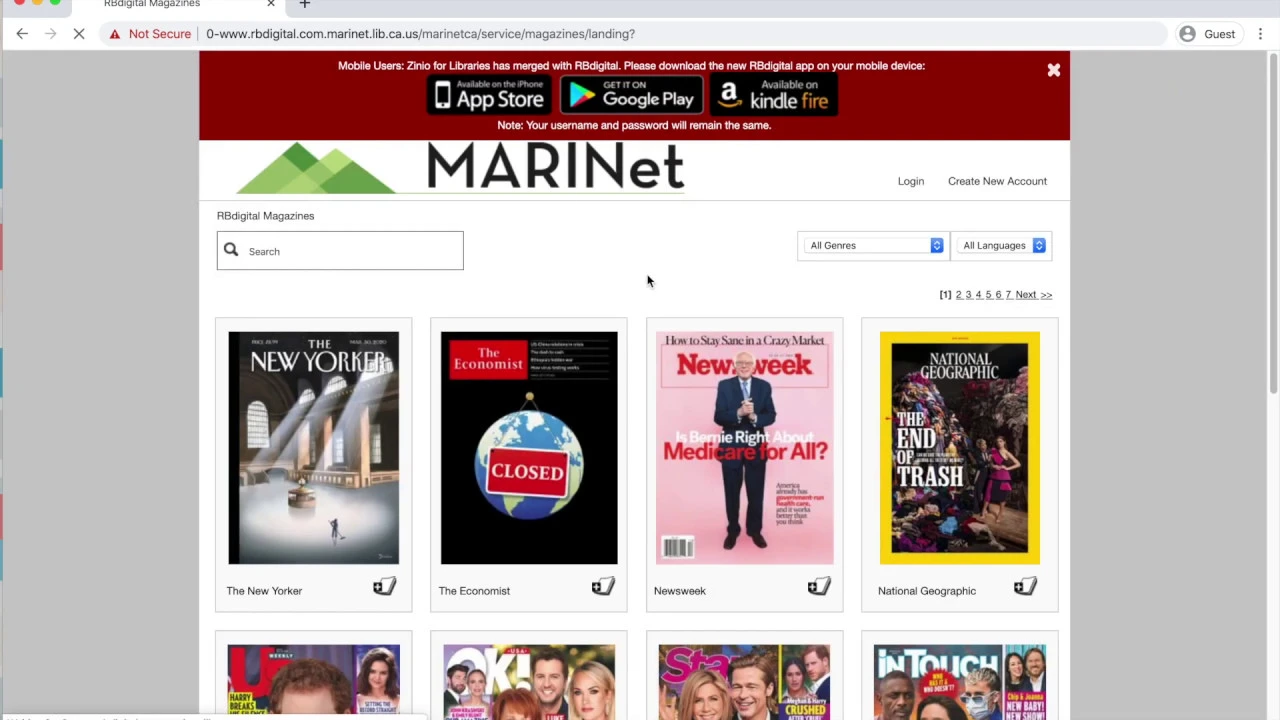Open a new browser tab
1280x720 pixels.
click(305, 4)
